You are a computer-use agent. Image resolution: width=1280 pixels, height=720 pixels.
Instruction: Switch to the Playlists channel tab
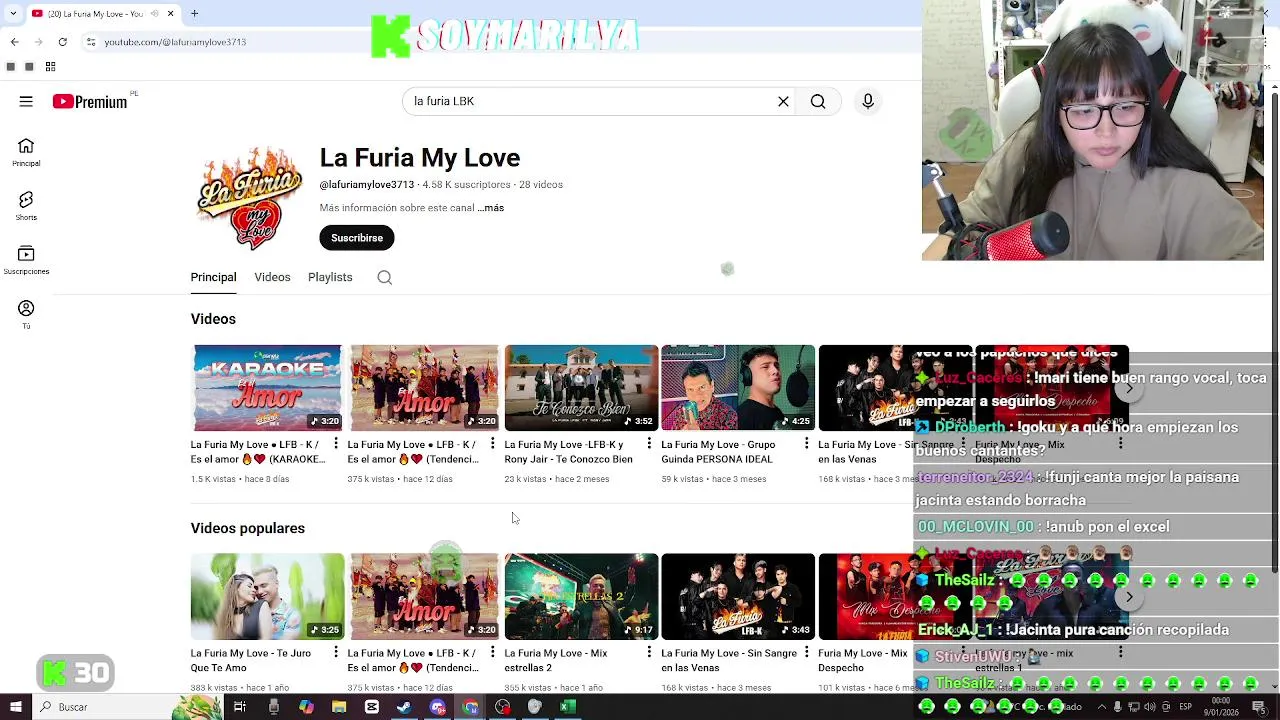point(330,278)
